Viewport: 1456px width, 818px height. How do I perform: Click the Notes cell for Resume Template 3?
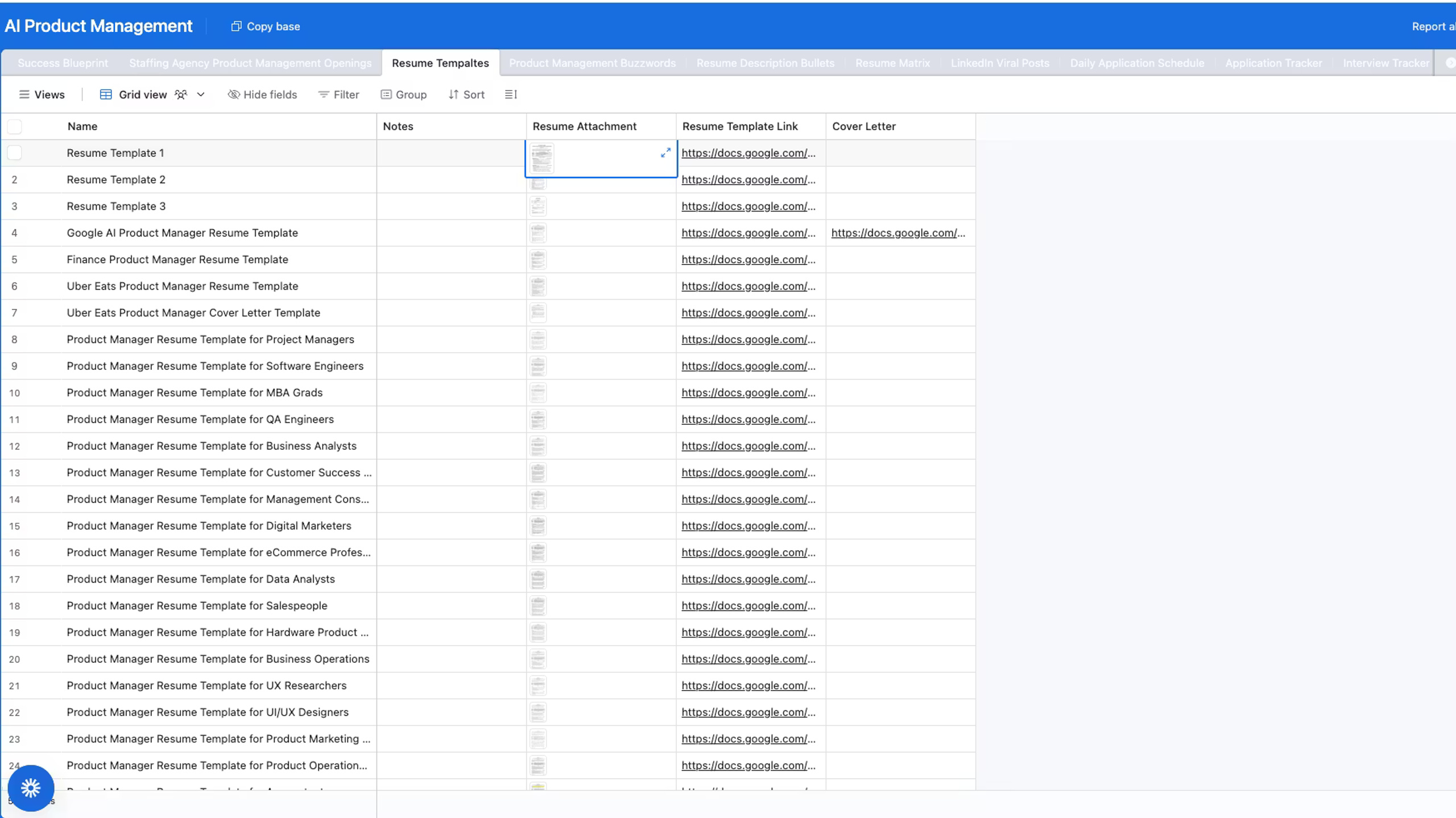pyautogui.click(x=452, y=206)
